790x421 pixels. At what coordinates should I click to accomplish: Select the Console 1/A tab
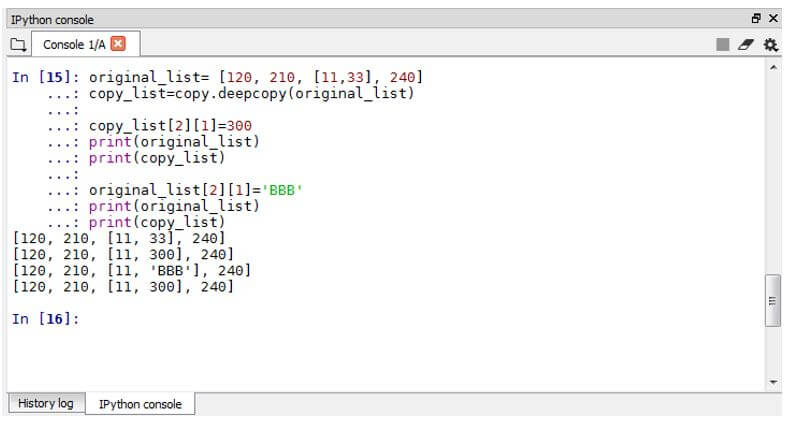(86, 44)
